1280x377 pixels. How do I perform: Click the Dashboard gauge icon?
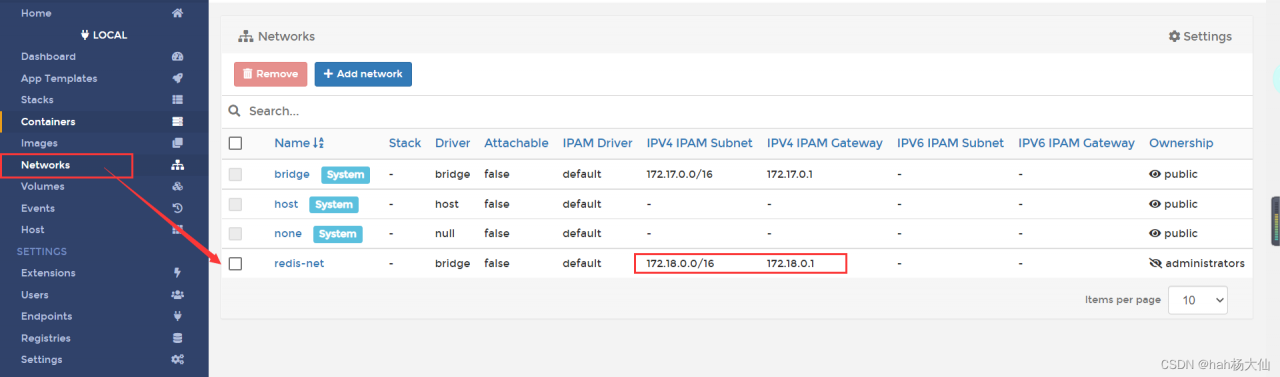point(177,57)
